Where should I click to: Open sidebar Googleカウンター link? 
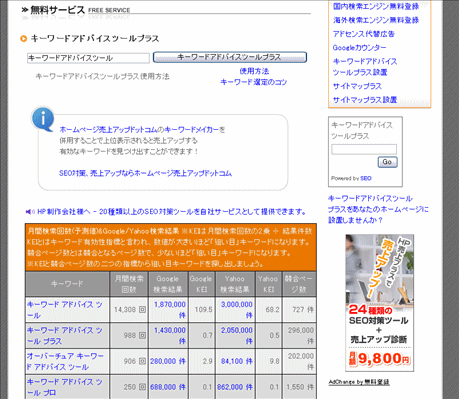point(359,48)
